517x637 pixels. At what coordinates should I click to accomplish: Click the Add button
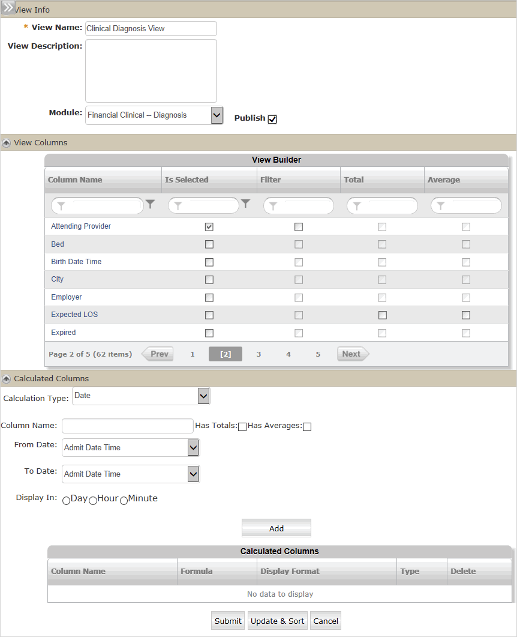tap(276, 528)
